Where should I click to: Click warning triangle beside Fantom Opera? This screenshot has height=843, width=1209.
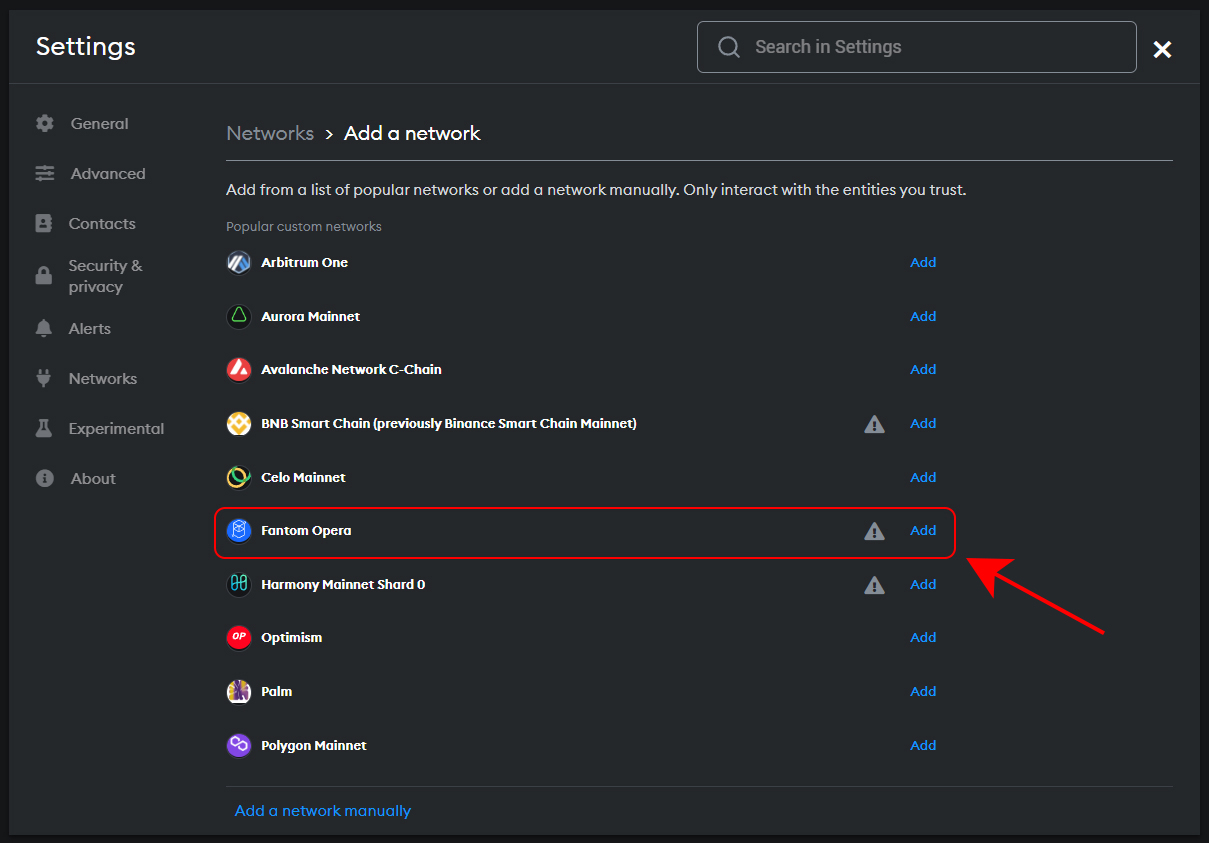point(874,531)
